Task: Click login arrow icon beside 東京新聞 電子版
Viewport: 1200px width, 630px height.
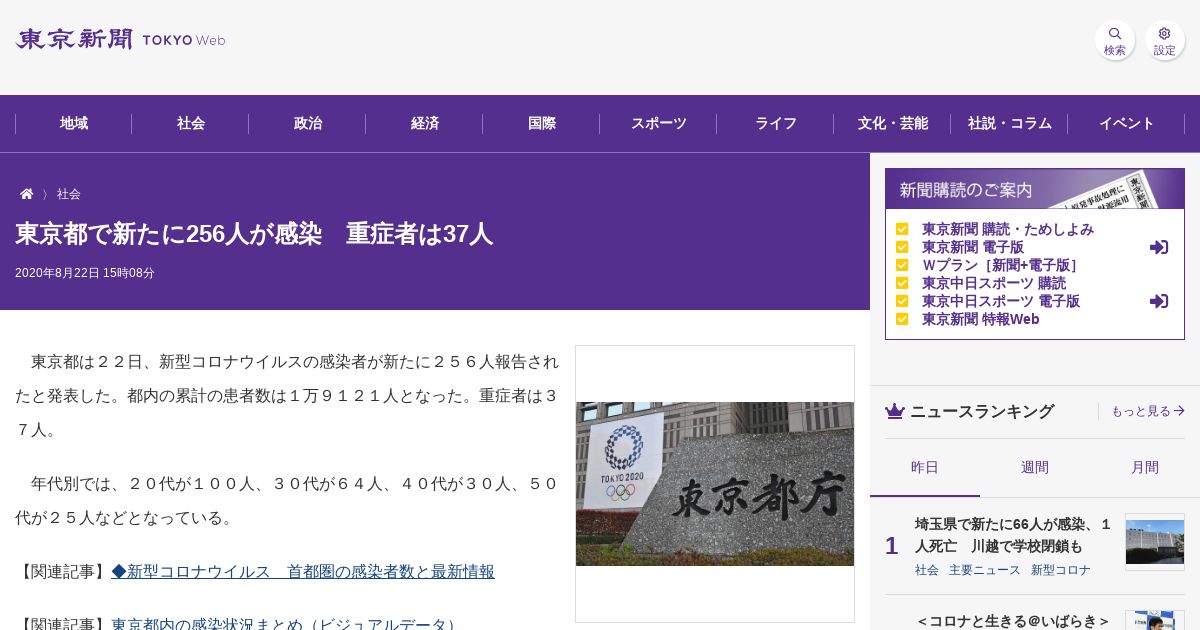Action: pos(1159,247)
